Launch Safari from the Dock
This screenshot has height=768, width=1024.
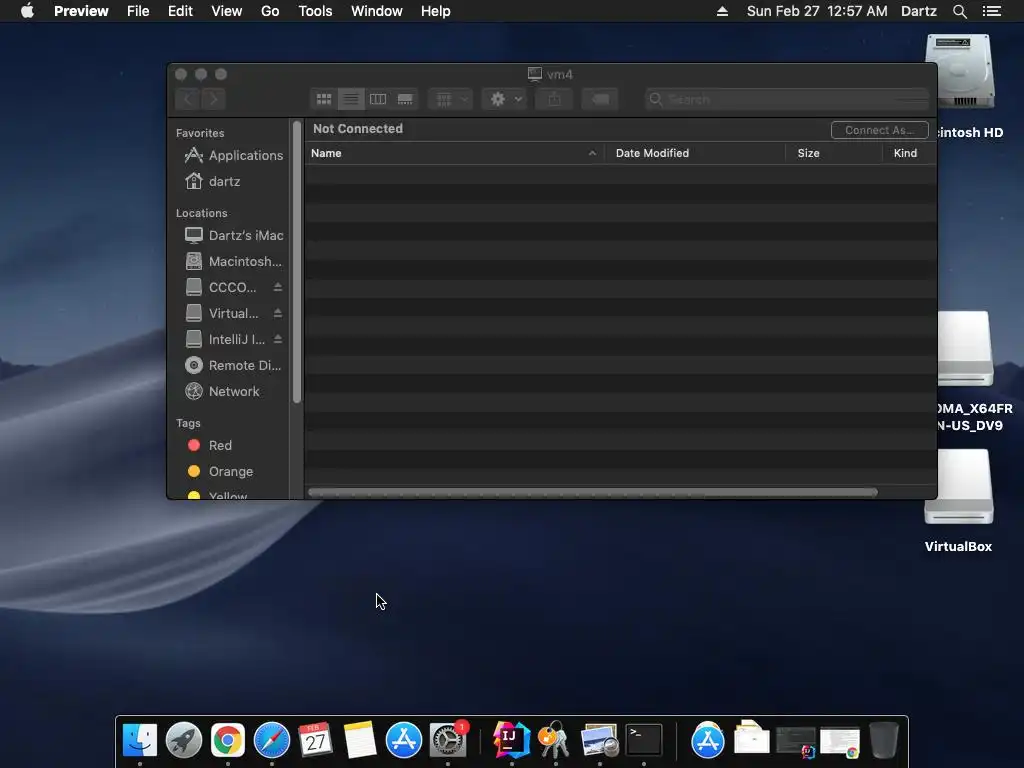click(272, 741)
